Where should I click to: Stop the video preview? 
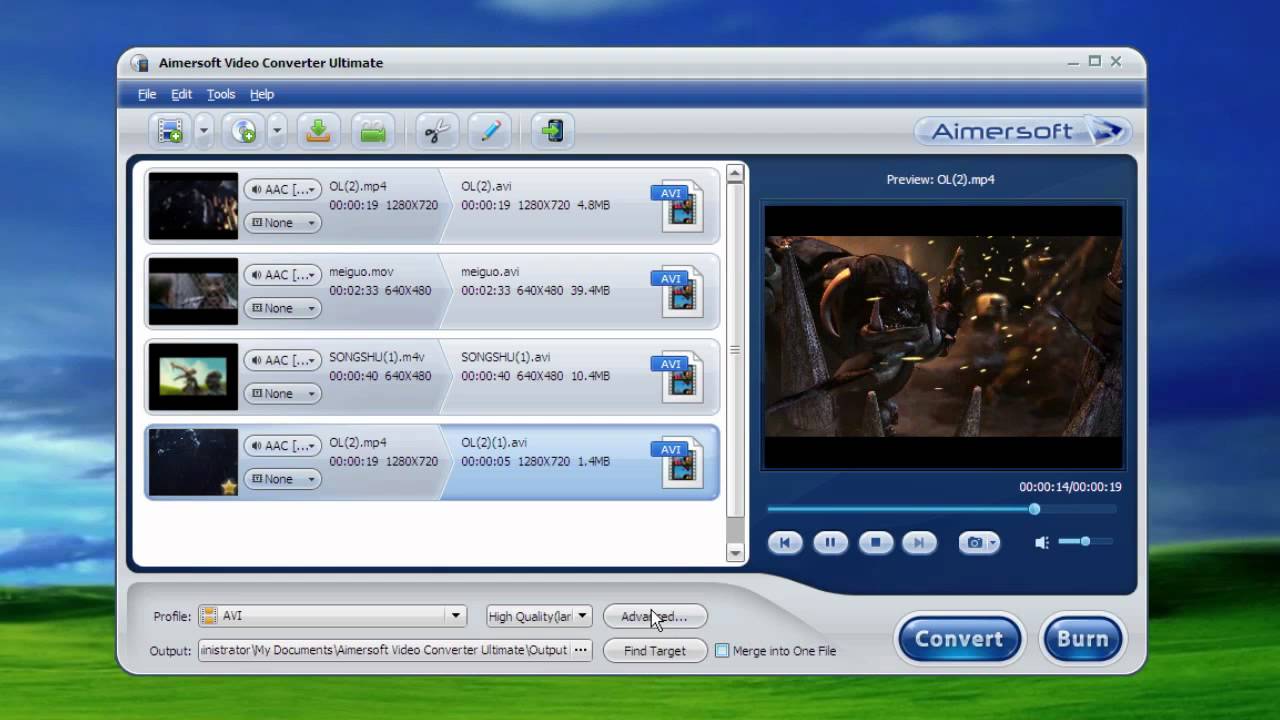click(x=875, y=543)
